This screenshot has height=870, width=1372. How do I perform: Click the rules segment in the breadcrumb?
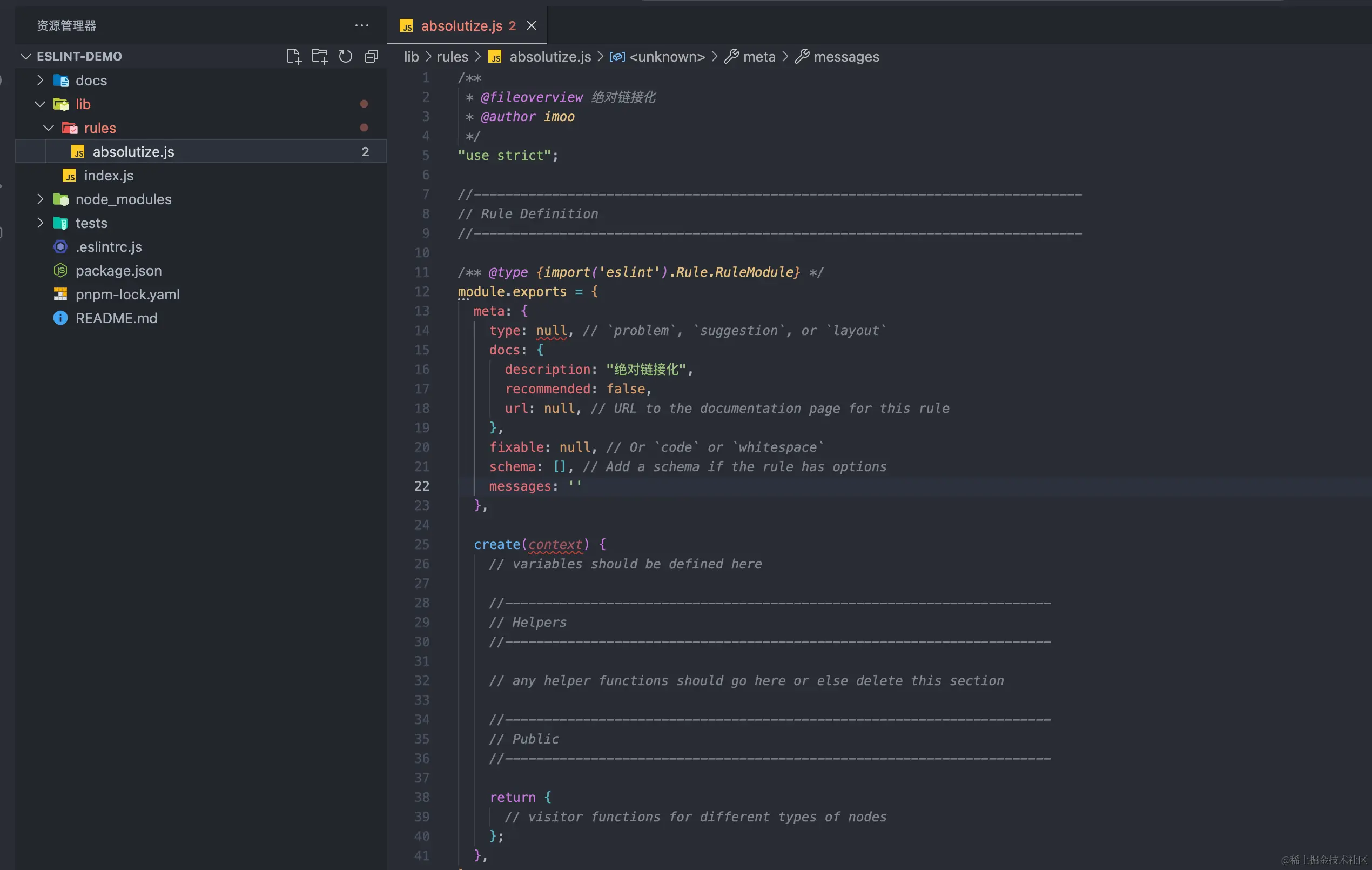(453, 56)
